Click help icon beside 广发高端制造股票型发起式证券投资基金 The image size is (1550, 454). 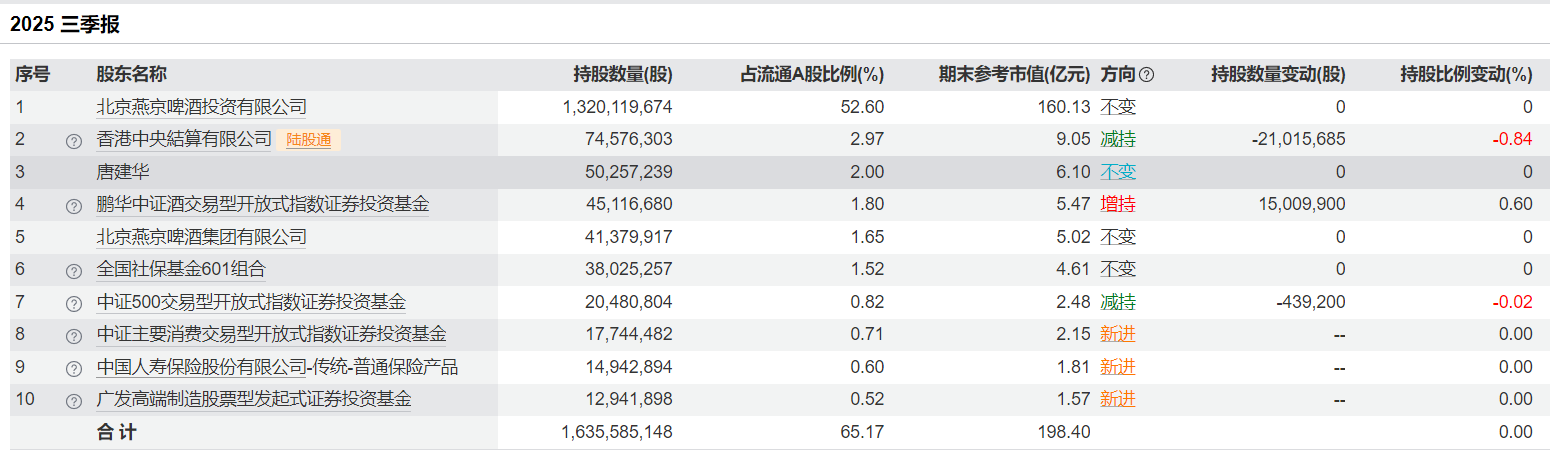pos(73,401)
